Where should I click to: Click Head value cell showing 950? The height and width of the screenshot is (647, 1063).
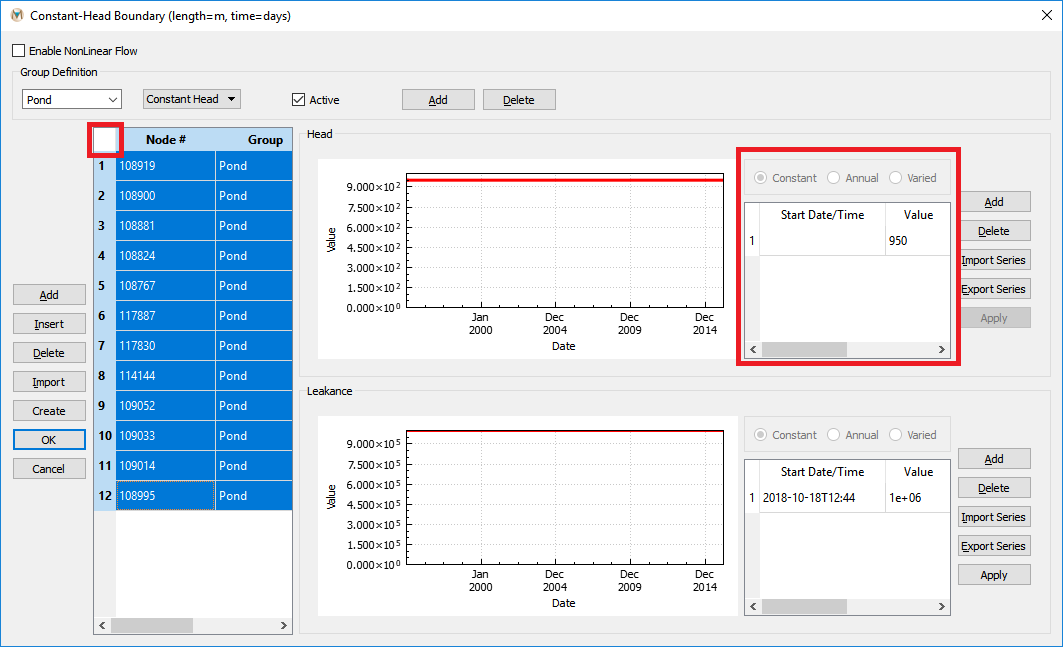coord(917,241)
